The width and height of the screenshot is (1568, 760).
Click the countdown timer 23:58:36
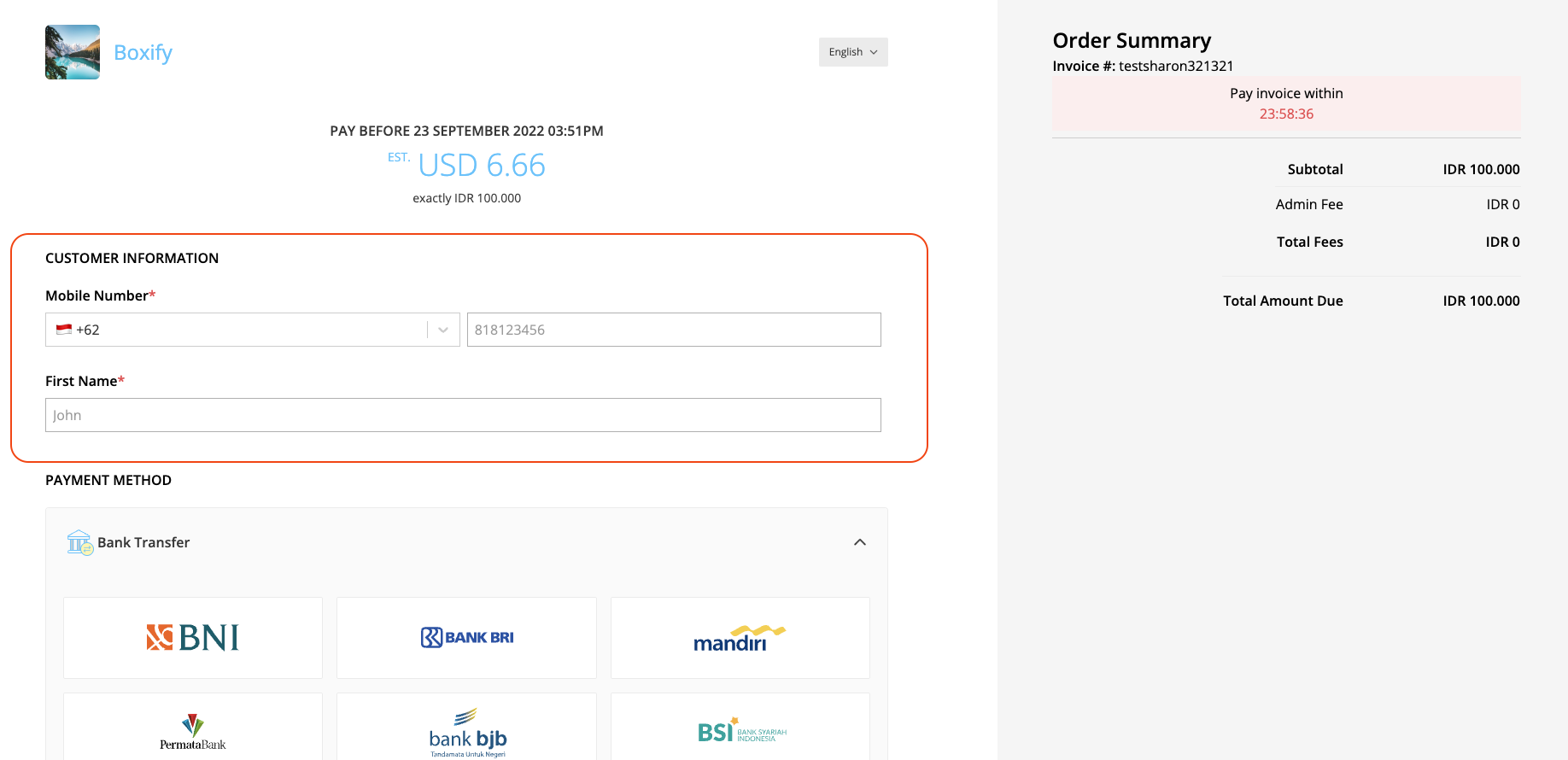point(1286,114)
